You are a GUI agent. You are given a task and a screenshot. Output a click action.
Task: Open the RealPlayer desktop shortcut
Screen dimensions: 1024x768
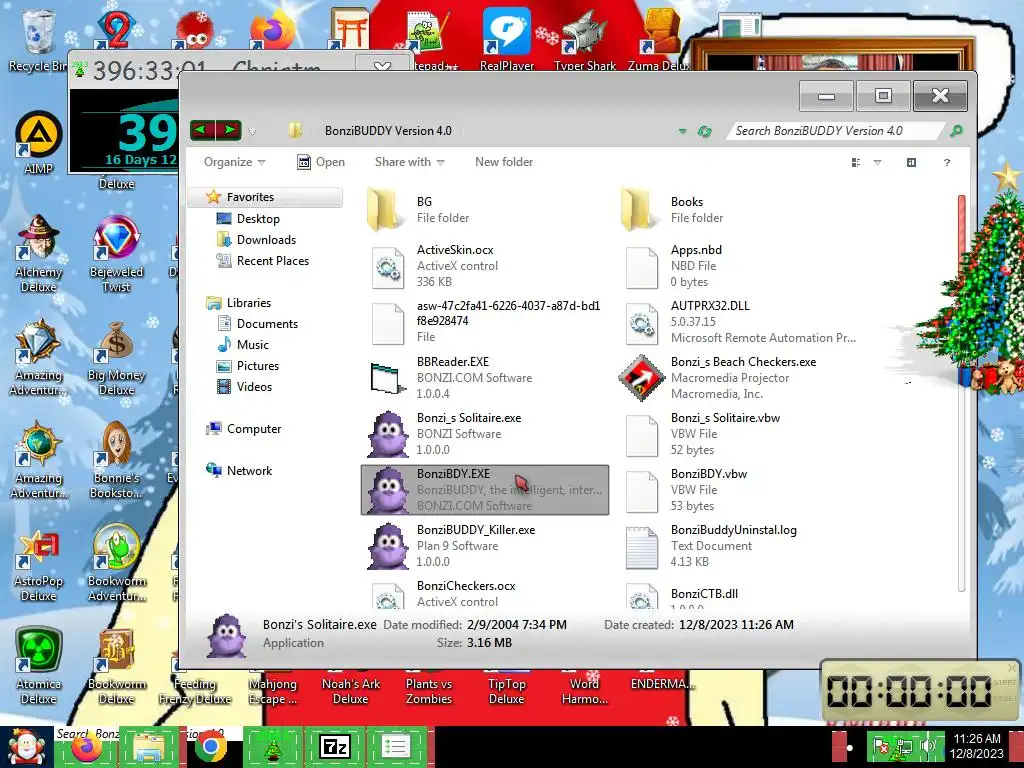pyautogui.click(x=507, y=39)
